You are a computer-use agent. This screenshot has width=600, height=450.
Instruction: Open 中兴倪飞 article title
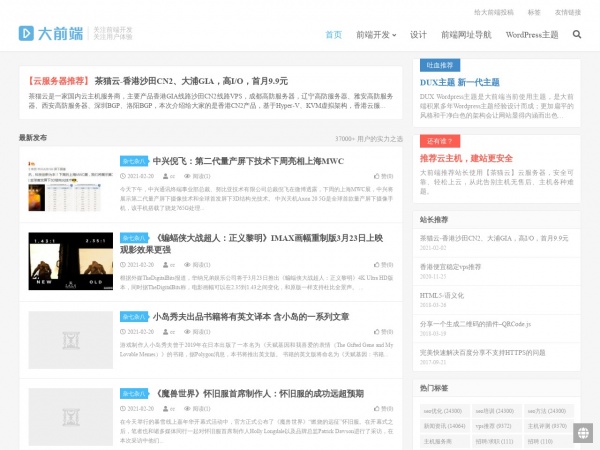tap(248, 161)
